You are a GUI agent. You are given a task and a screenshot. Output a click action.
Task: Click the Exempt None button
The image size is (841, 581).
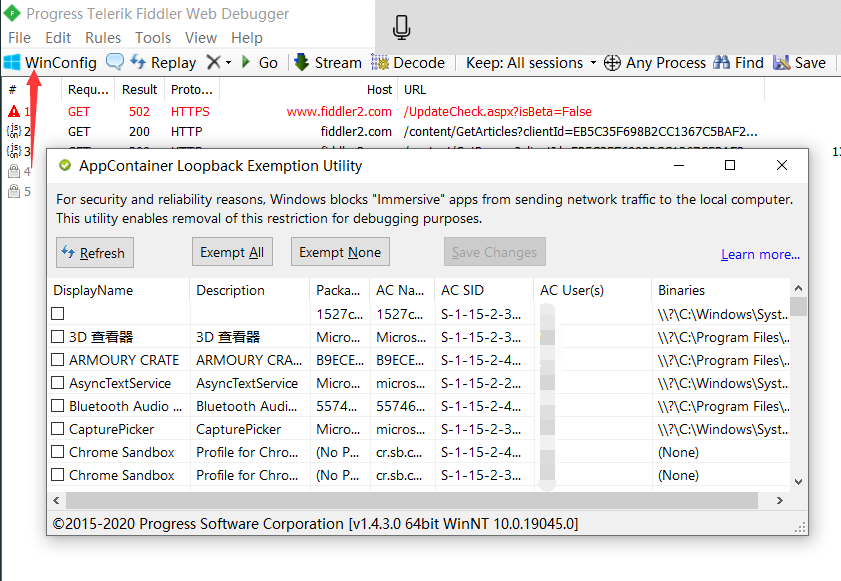[340, 252]
